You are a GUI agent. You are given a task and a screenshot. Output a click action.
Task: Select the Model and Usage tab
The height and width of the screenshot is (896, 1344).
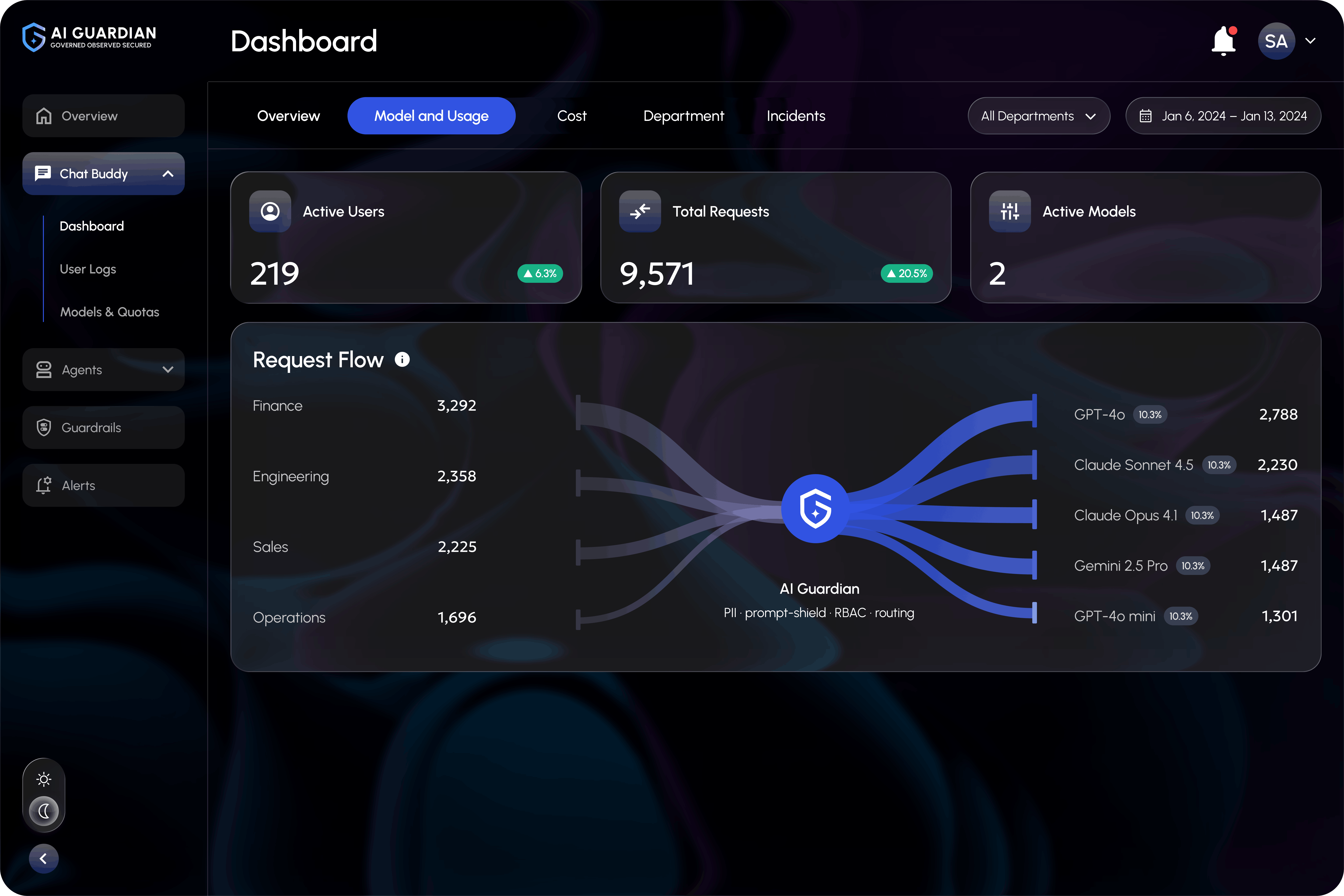[431, 116]
